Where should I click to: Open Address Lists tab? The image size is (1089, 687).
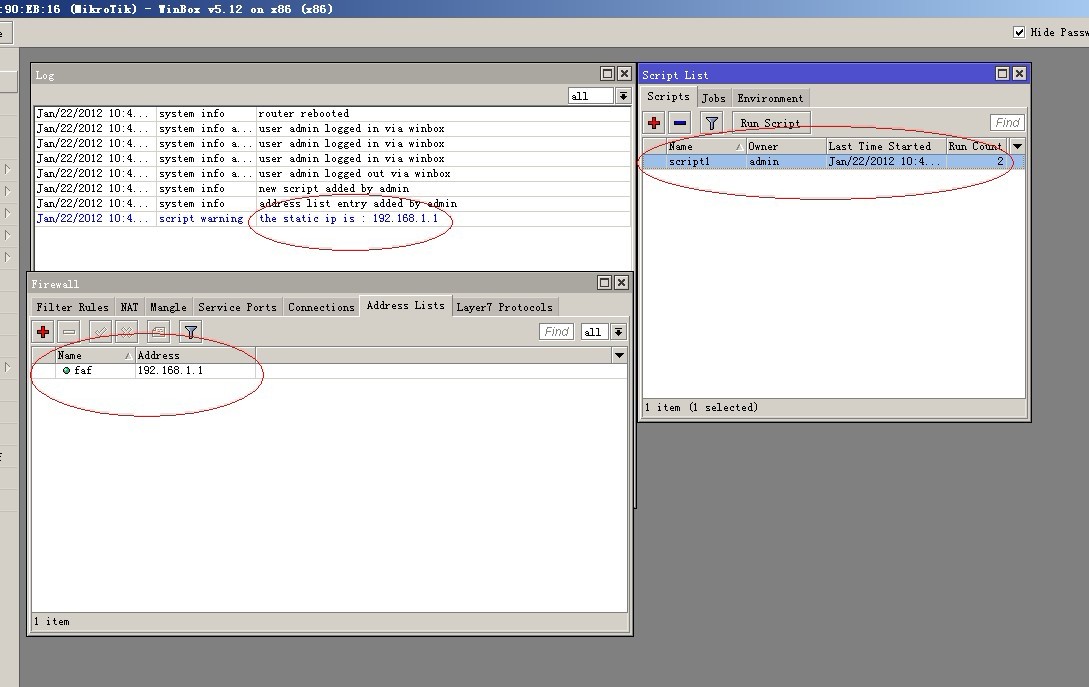coord(406,306)
